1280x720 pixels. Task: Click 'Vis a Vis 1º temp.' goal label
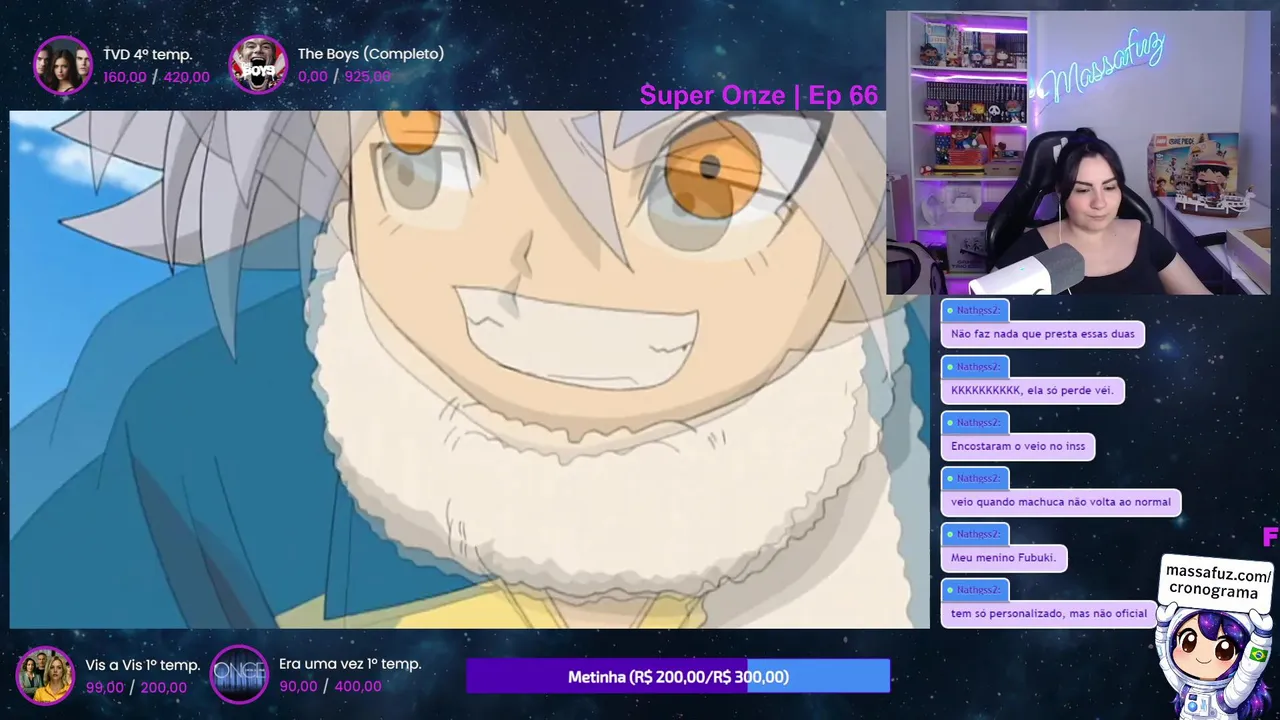143,665
